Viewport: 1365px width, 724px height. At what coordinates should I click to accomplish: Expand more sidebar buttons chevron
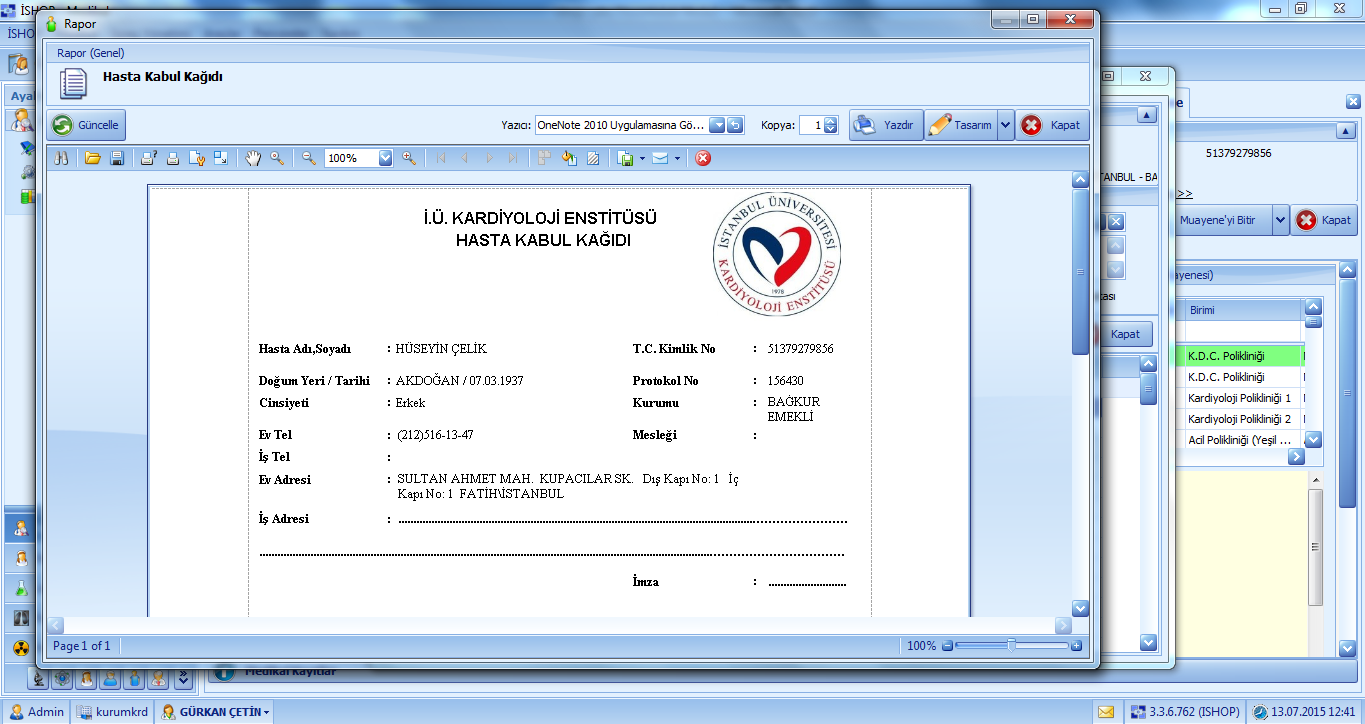coord(183,679)
